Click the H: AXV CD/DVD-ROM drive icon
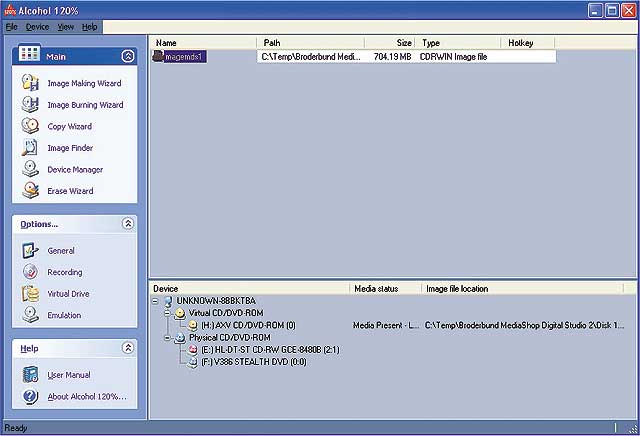Image resolution: width=640 pixels, height=436 pixels. tap(193, 325)
